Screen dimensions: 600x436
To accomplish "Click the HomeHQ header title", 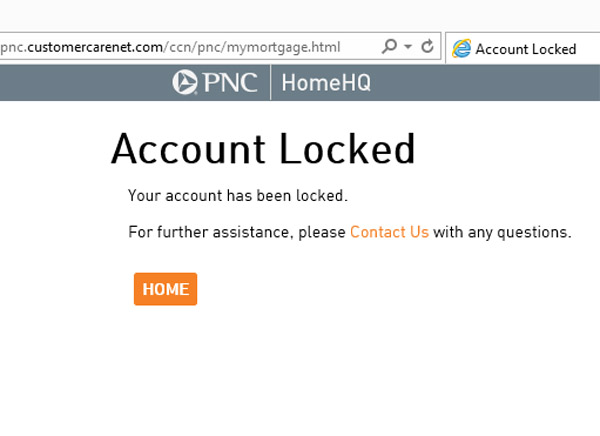I will tap(326, 83).
